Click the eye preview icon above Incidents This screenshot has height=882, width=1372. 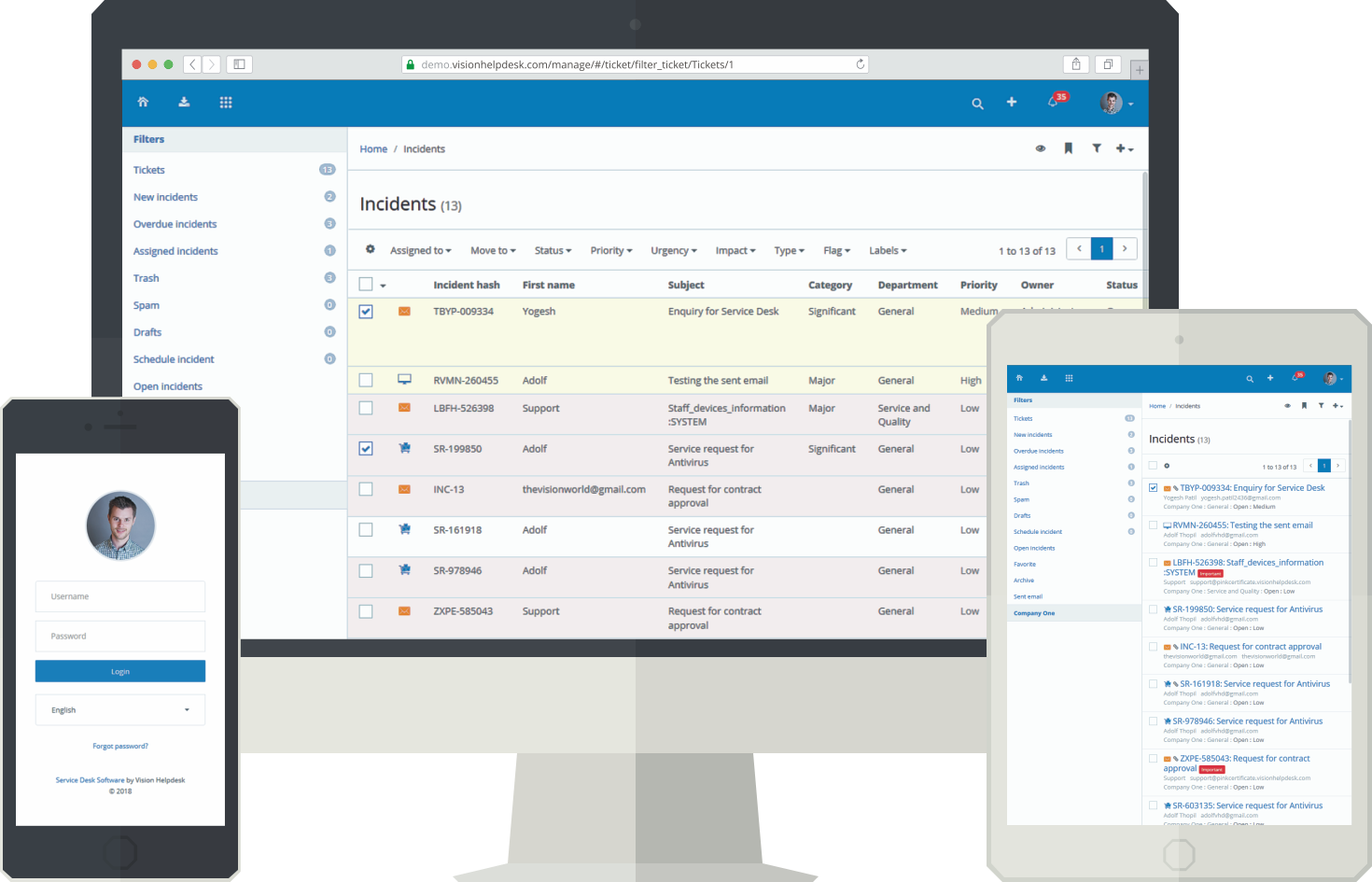coord(1041,148)
